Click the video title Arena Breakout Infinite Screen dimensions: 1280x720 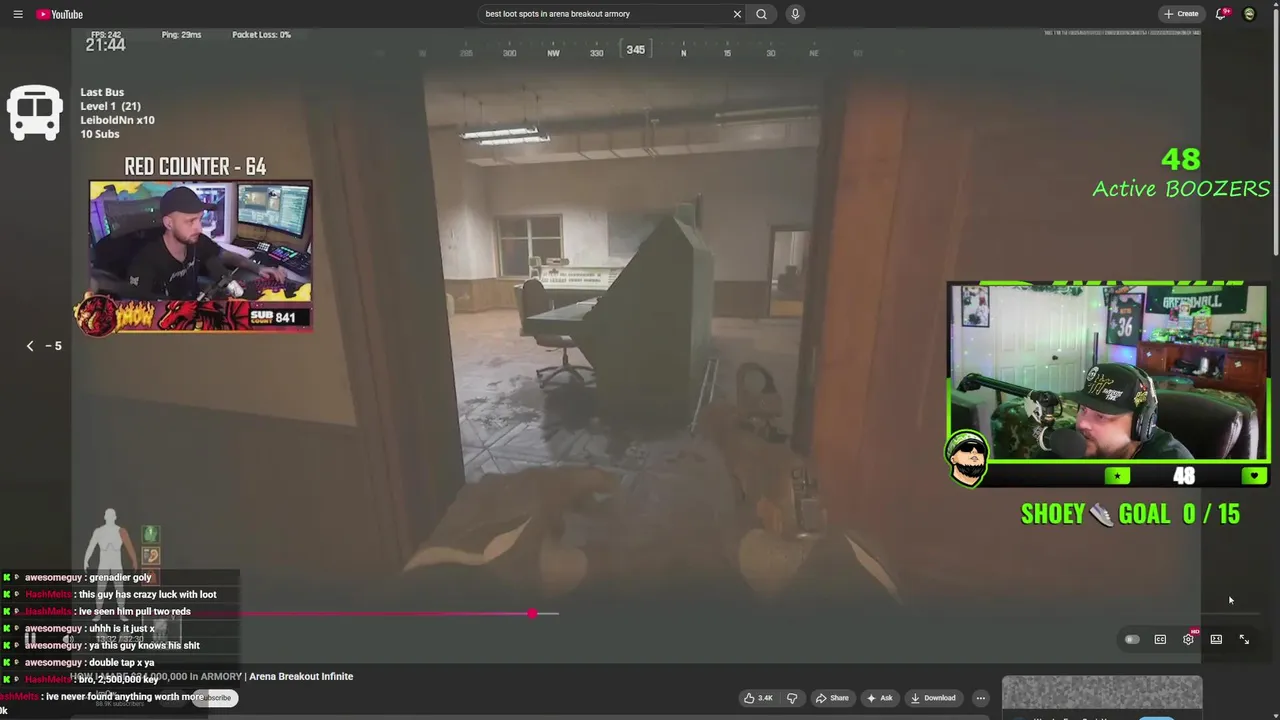coord(212,676)
